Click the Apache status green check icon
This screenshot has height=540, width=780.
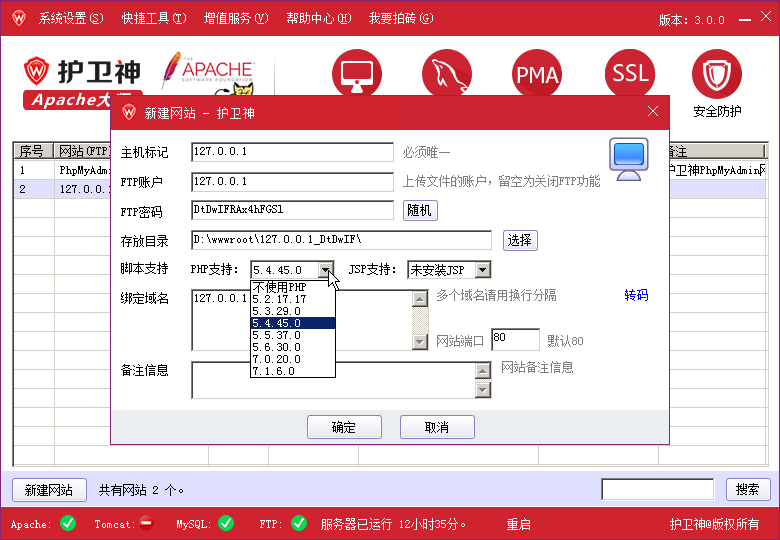coord(68,523)
